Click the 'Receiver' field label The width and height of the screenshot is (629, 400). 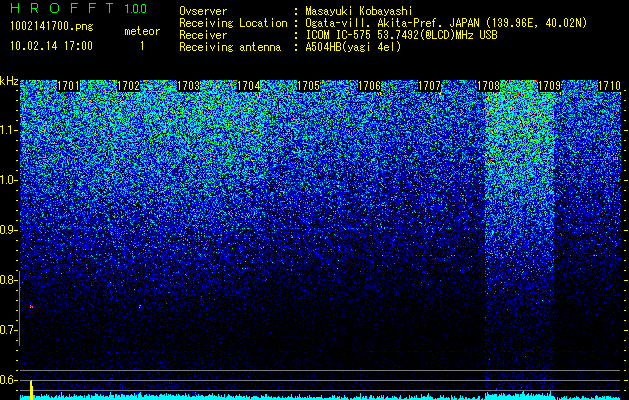(x=203, y=35)
